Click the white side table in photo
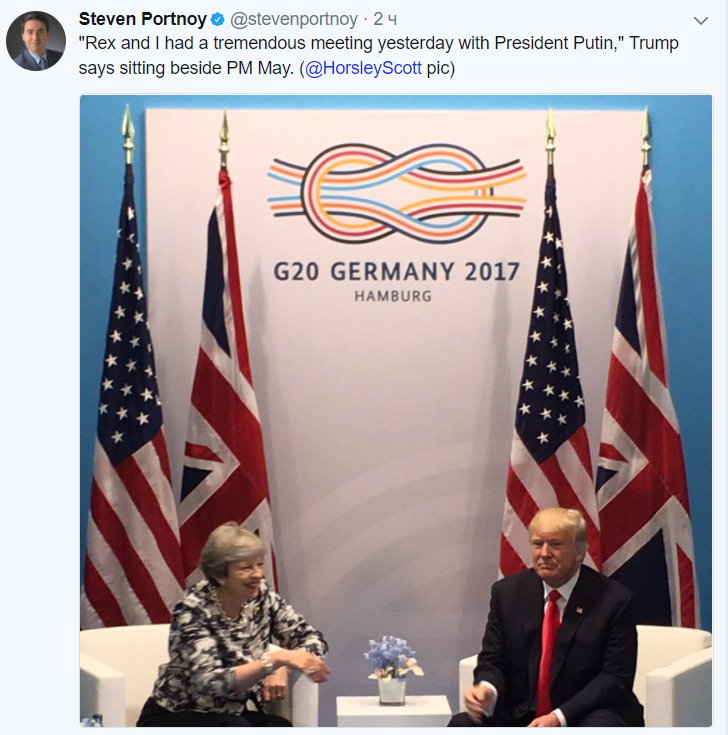This screenshot has width=728, height=735. point(394,711)
